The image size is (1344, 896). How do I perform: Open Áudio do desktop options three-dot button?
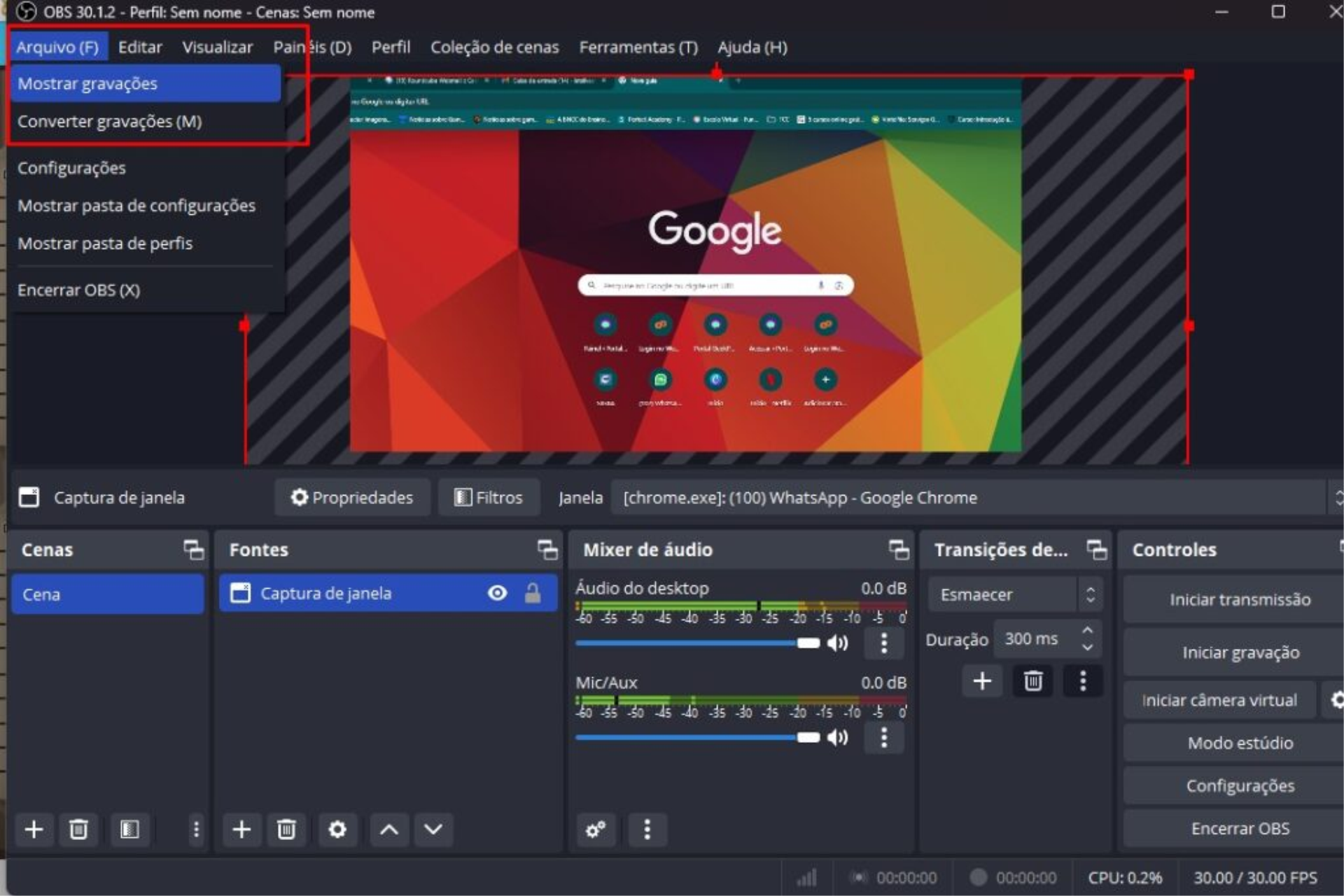click(884, 643)
